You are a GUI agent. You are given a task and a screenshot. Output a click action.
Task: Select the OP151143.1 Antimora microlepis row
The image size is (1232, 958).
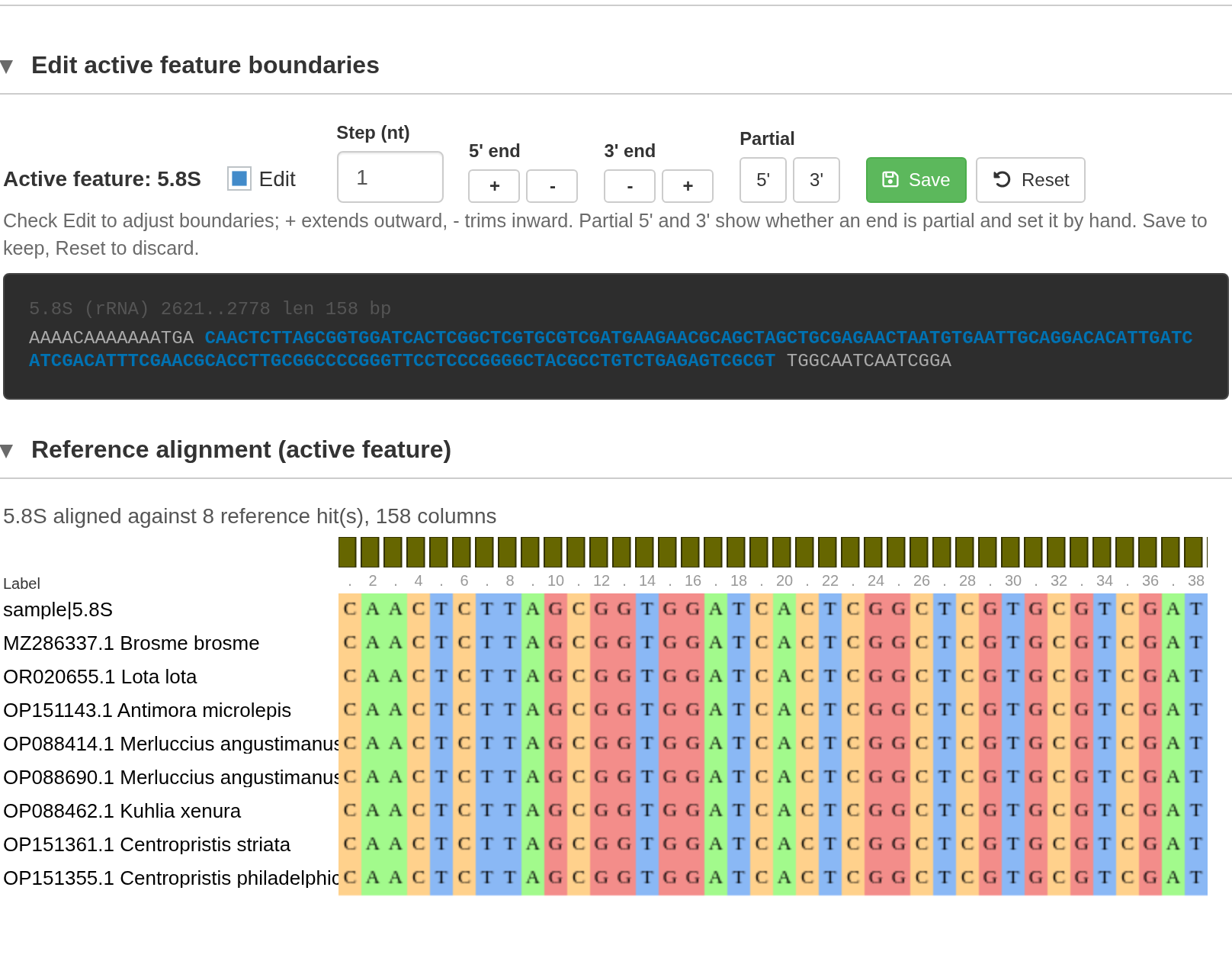pos(147,710)
